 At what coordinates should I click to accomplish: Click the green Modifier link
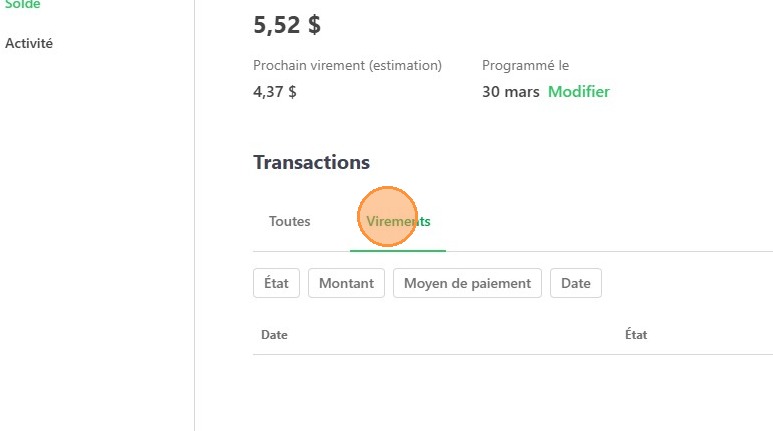tap(578, 92)
